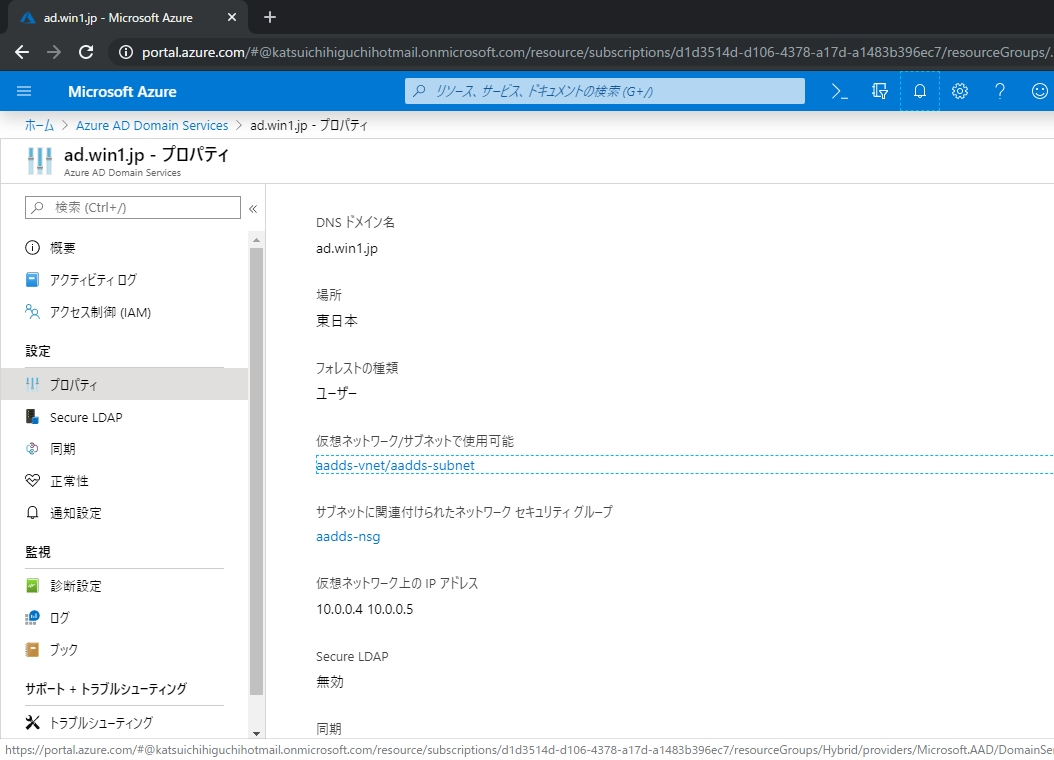Click the Secure LDAP value 無効
The width and height of the screenshot is (1054, 760).
click(x=330, y=681)
